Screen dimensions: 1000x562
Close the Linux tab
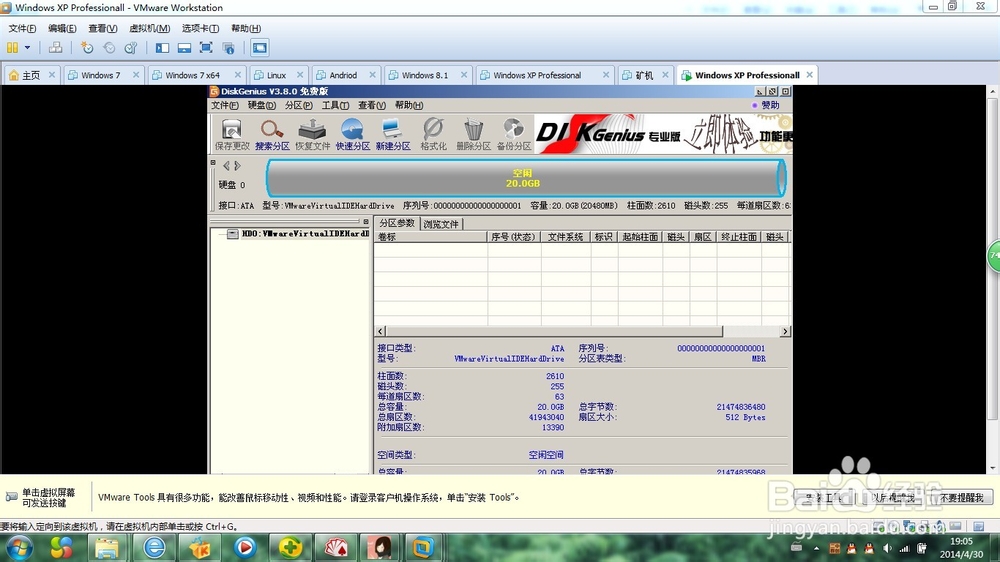click(300, 75)
